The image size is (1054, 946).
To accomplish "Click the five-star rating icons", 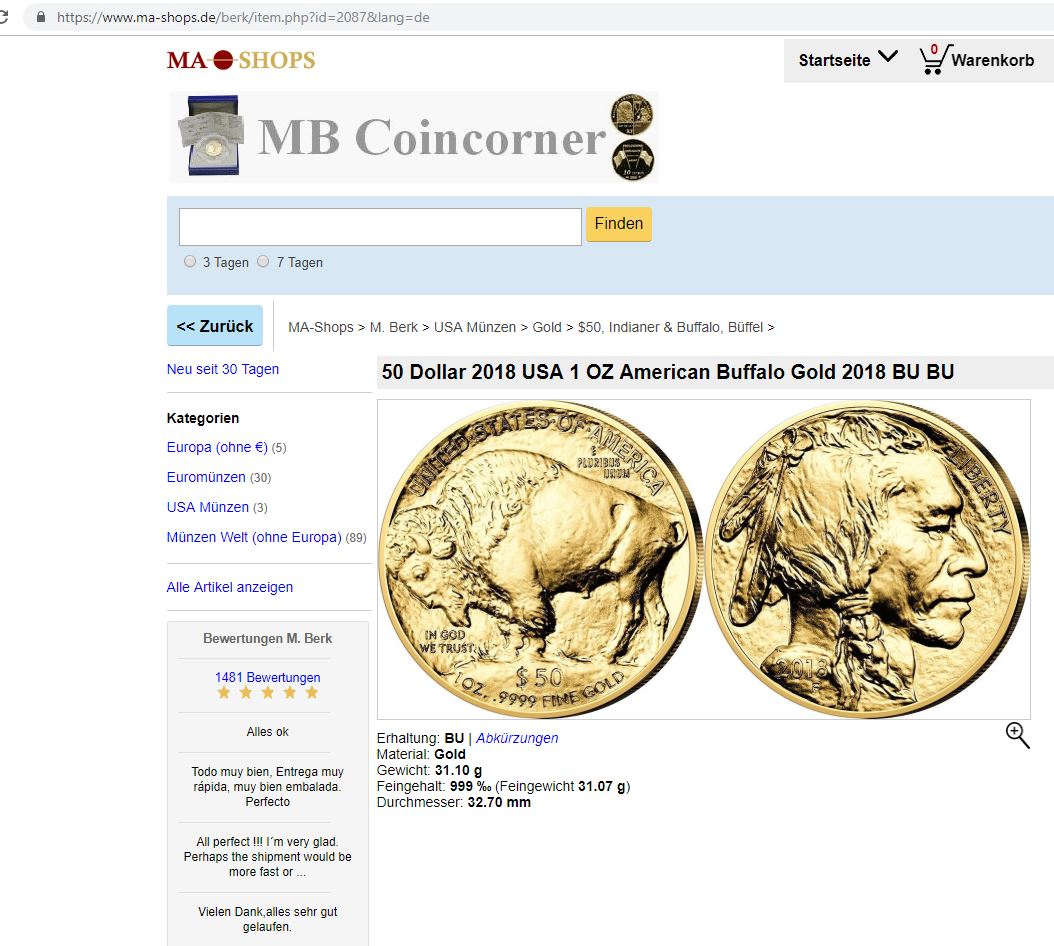I will click(268, 693).
